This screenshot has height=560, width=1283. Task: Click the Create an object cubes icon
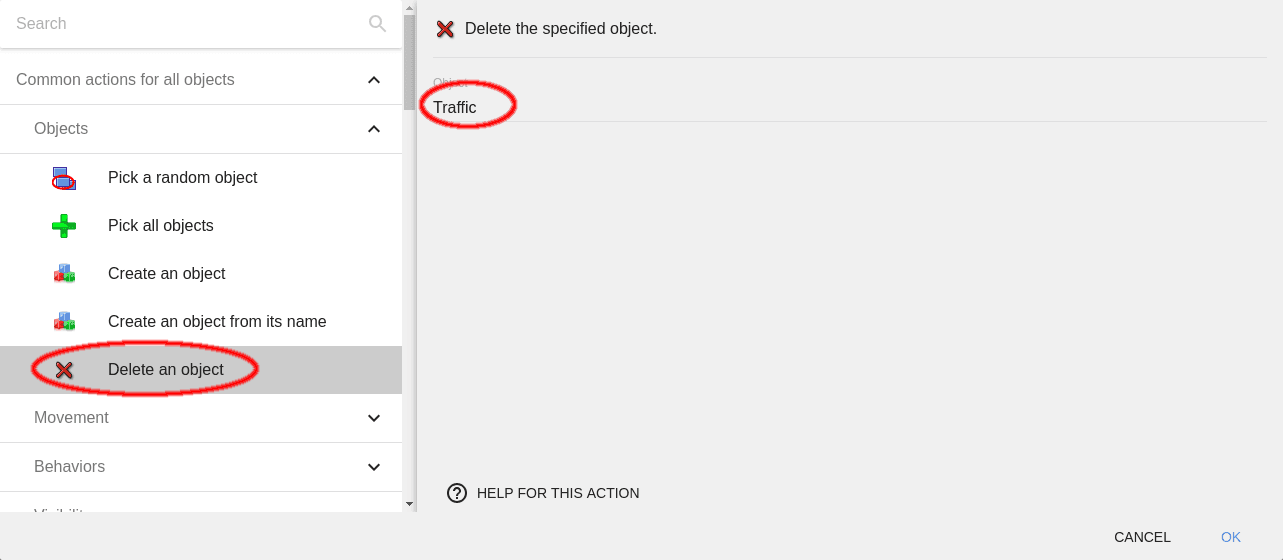point(64,274)
